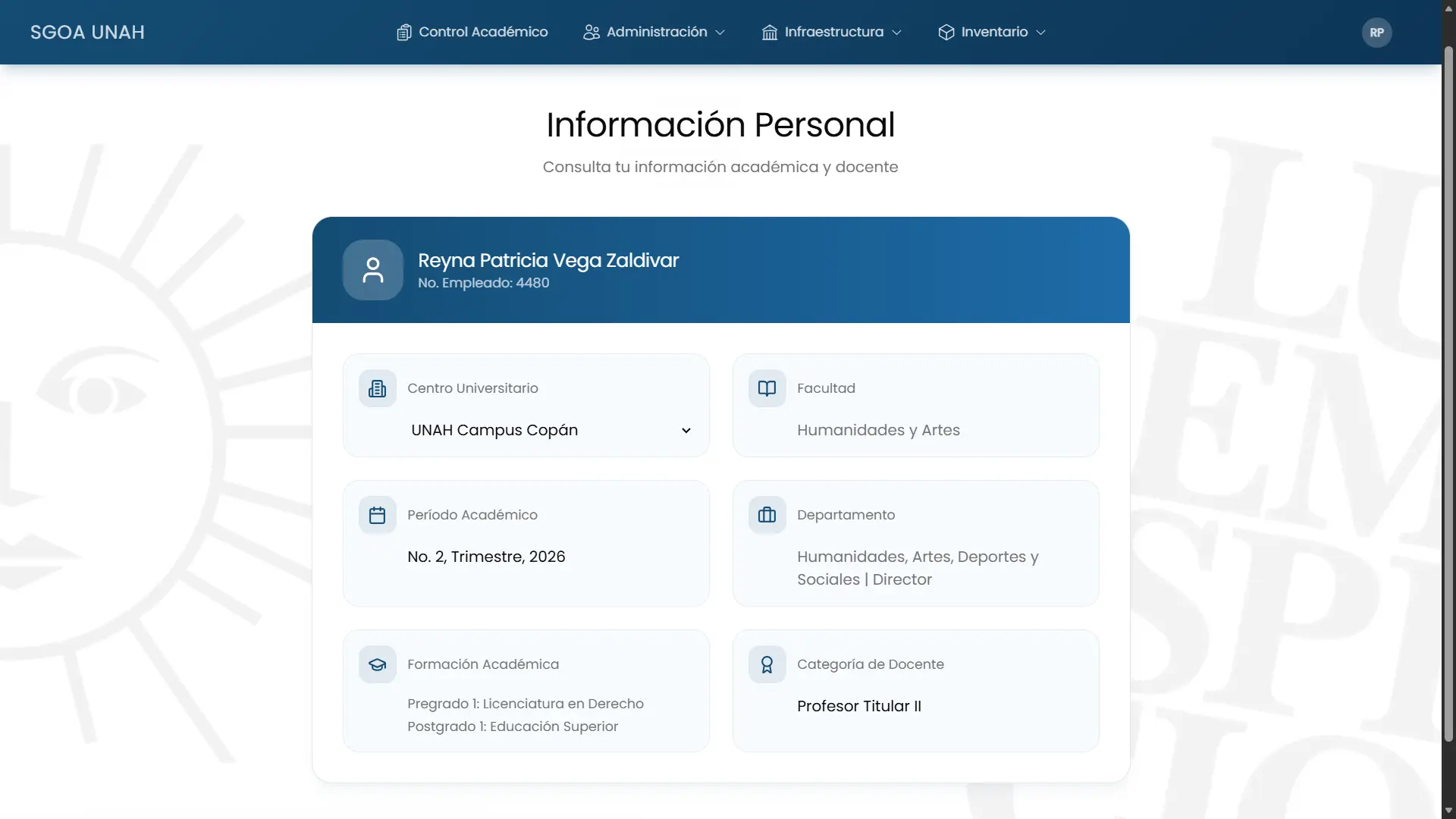Click the Control Académico clipboard icon
1456x819 pixels.
click(x=404, y=33)
